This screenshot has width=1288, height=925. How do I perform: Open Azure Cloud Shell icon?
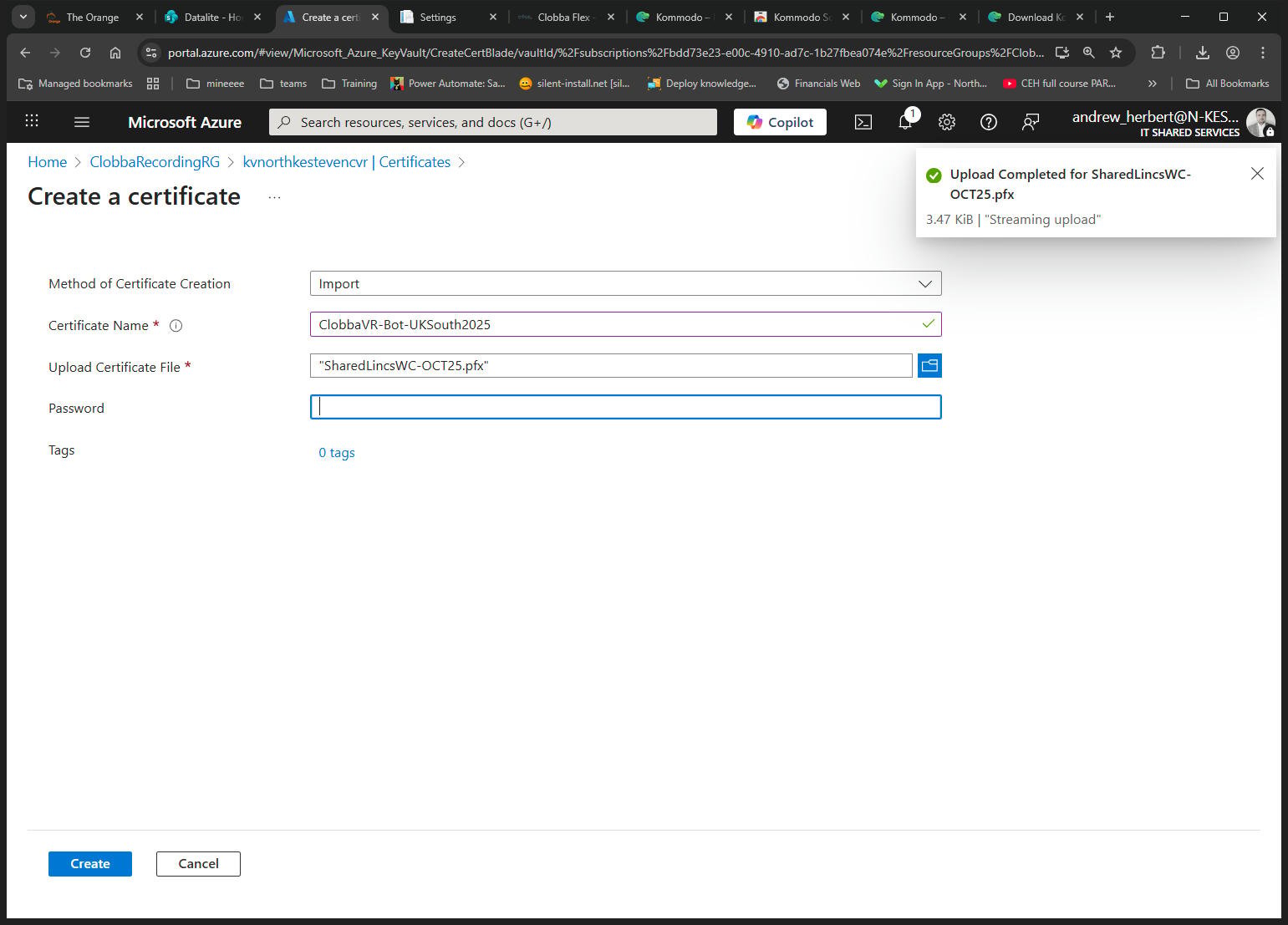863,122
